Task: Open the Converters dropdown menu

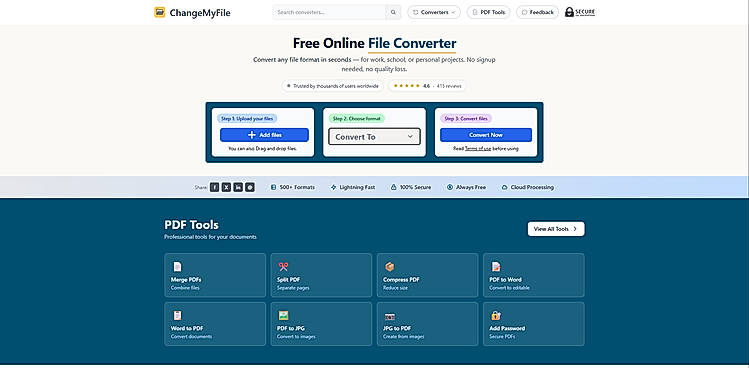Action: coord(434,12)
